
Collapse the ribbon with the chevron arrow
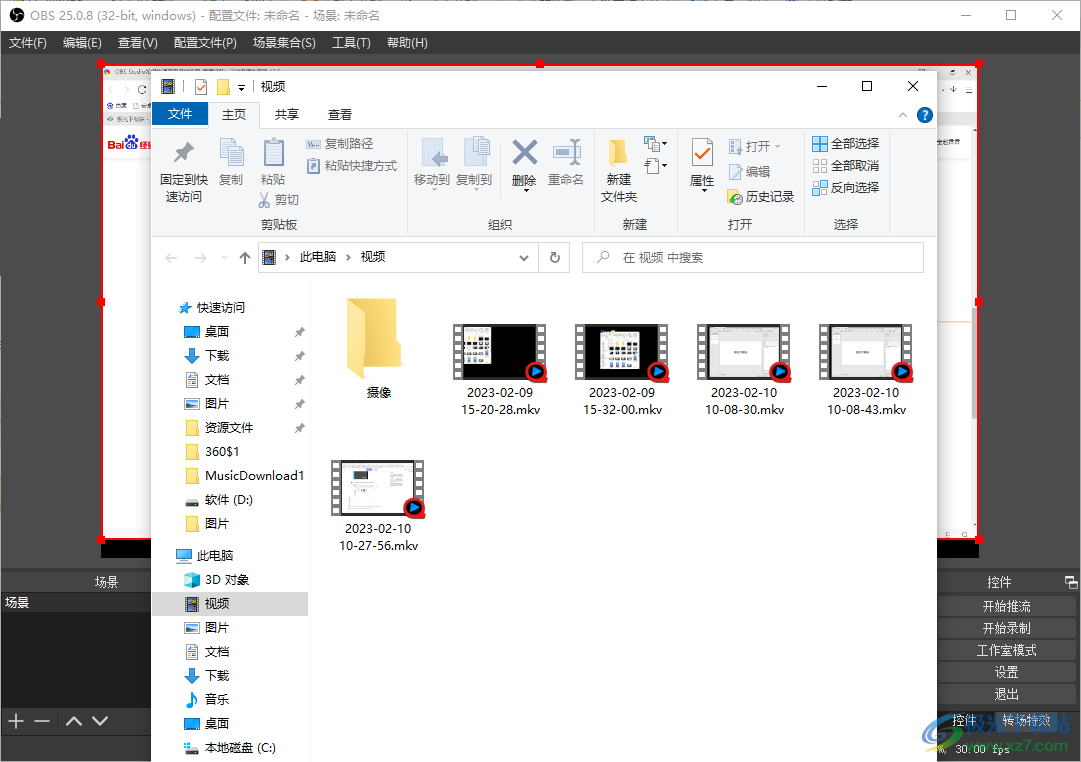pos(902,115)
